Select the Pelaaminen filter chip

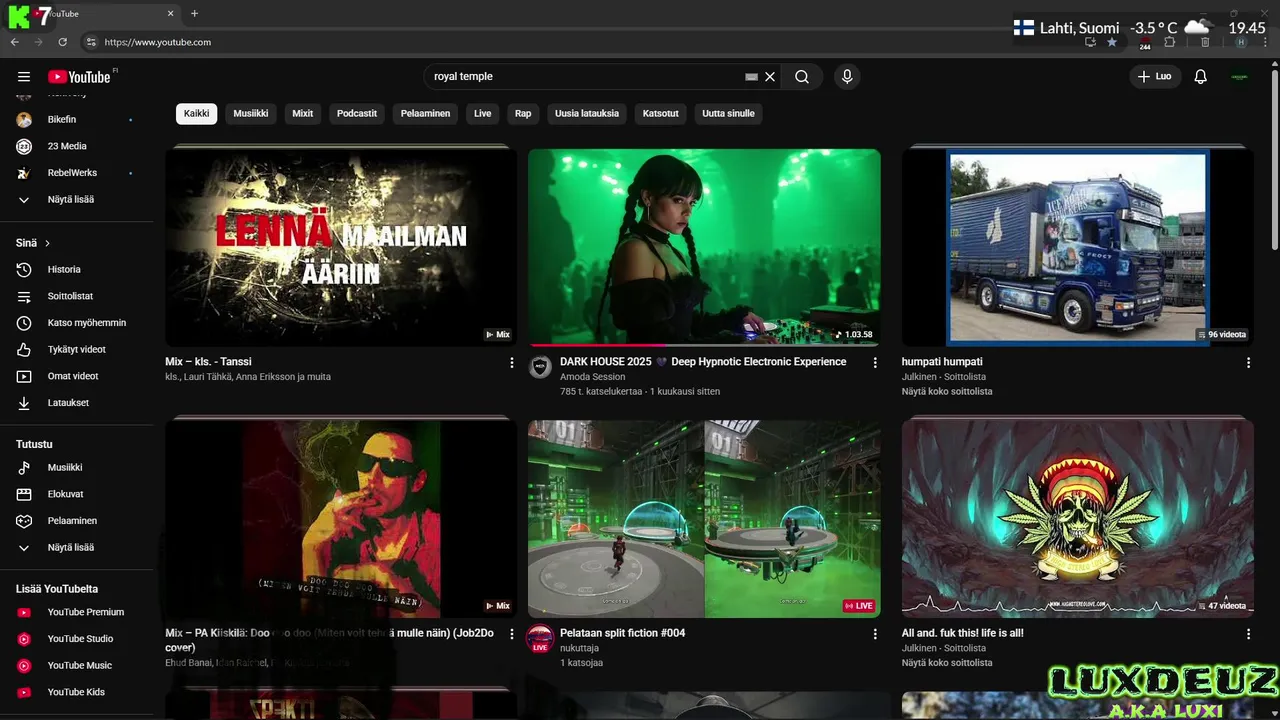click(426, 113)
